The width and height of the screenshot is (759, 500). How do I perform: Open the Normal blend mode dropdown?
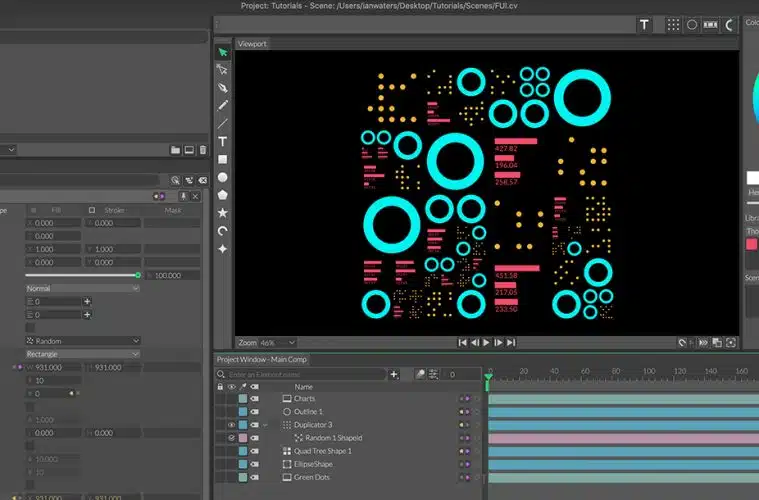point(82,288)
